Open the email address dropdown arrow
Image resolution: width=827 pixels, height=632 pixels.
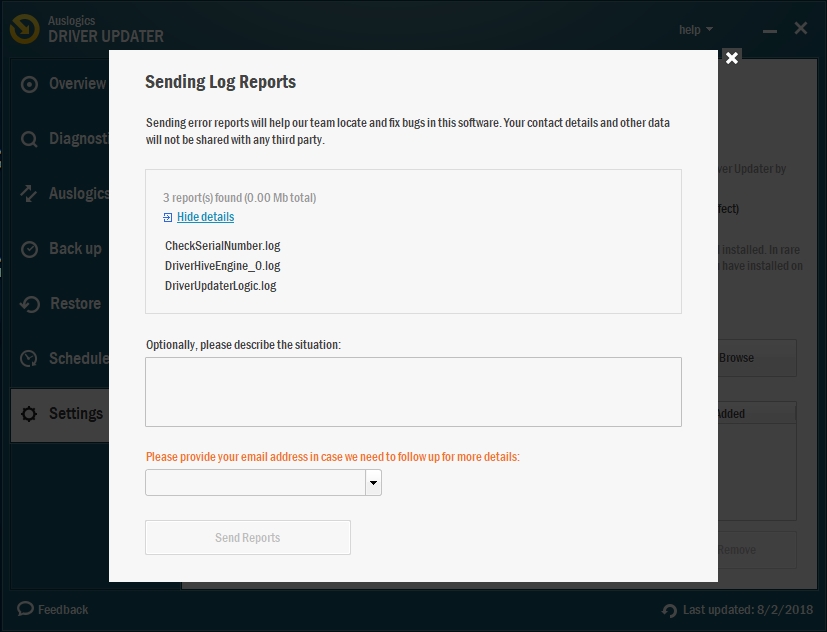(373, 483)
